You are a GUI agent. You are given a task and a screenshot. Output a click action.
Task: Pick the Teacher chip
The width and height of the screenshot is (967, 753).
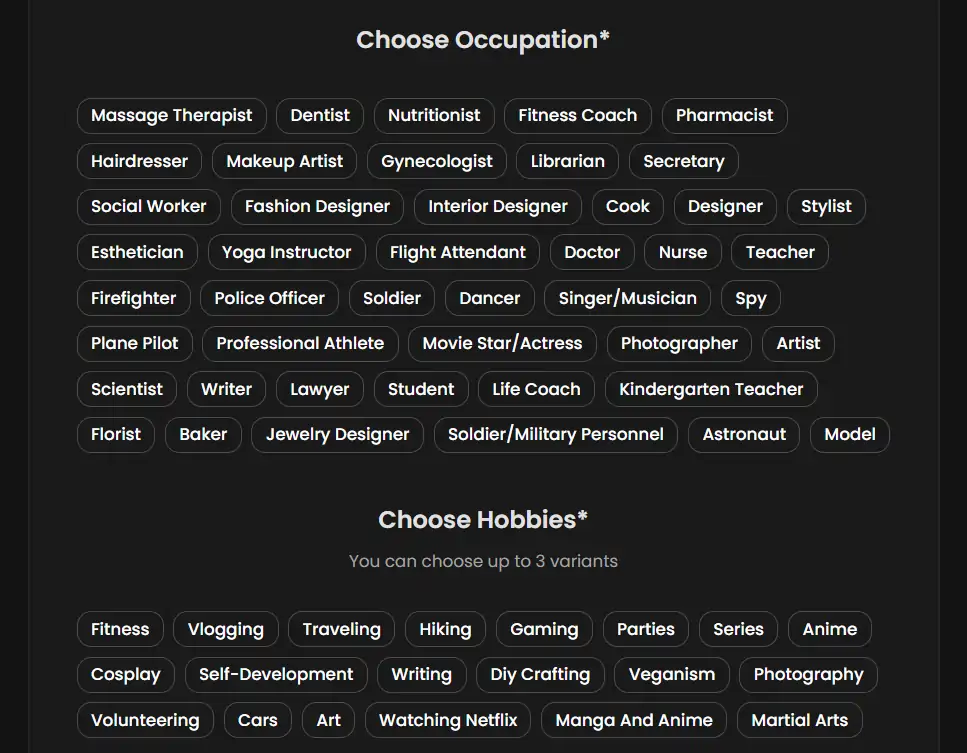780,252
